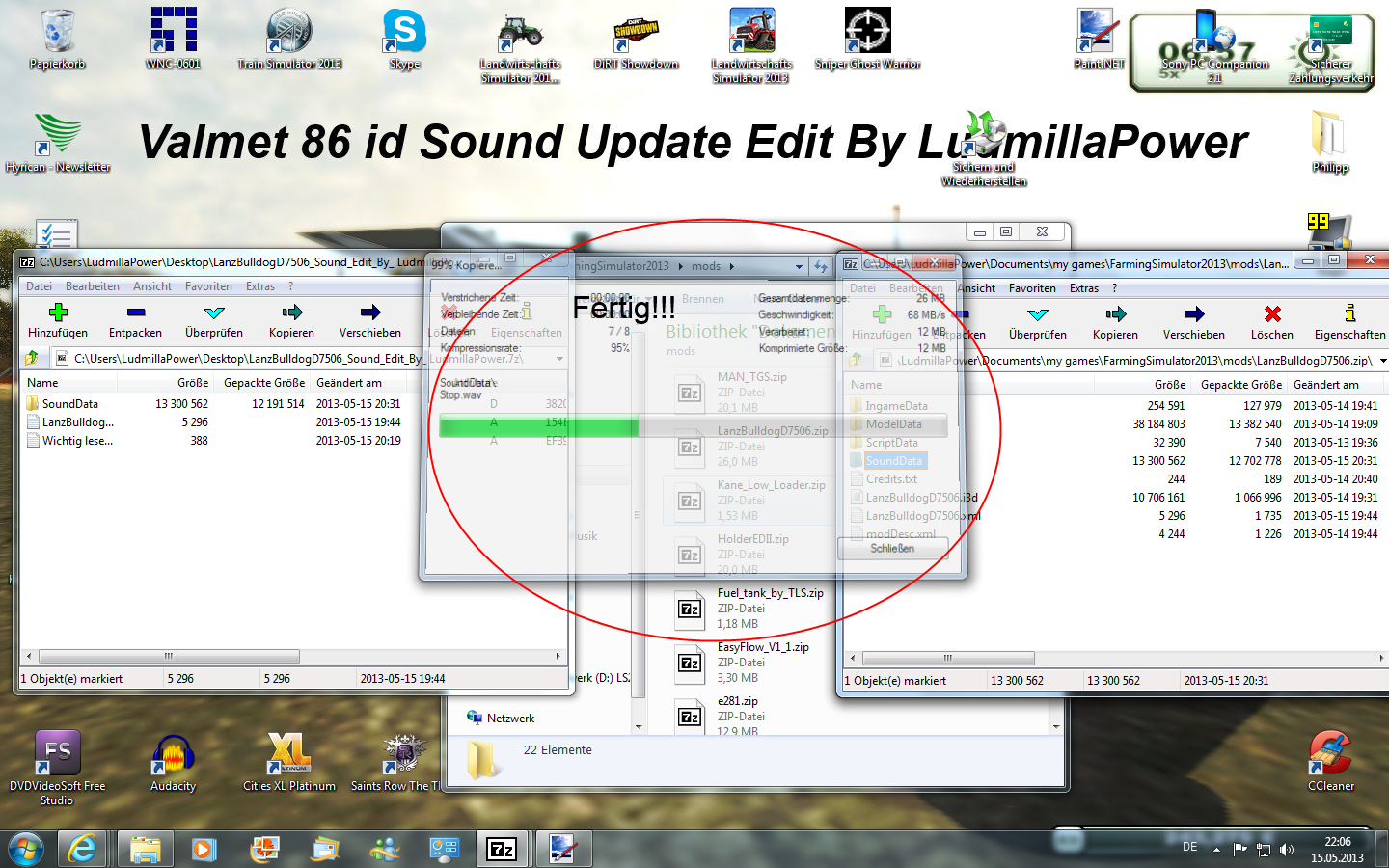Select the LanzBulldog... file in the left 7-Zip list

tap(77, 422)
